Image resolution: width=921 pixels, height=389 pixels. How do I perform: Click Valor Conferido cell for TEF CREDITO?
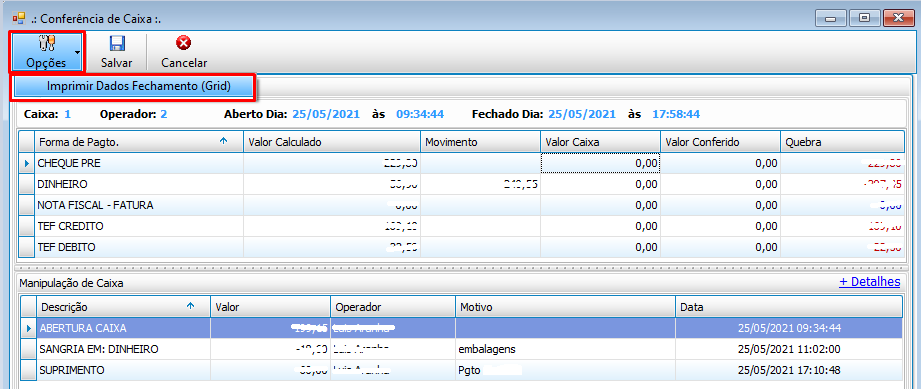coord(720,226)
